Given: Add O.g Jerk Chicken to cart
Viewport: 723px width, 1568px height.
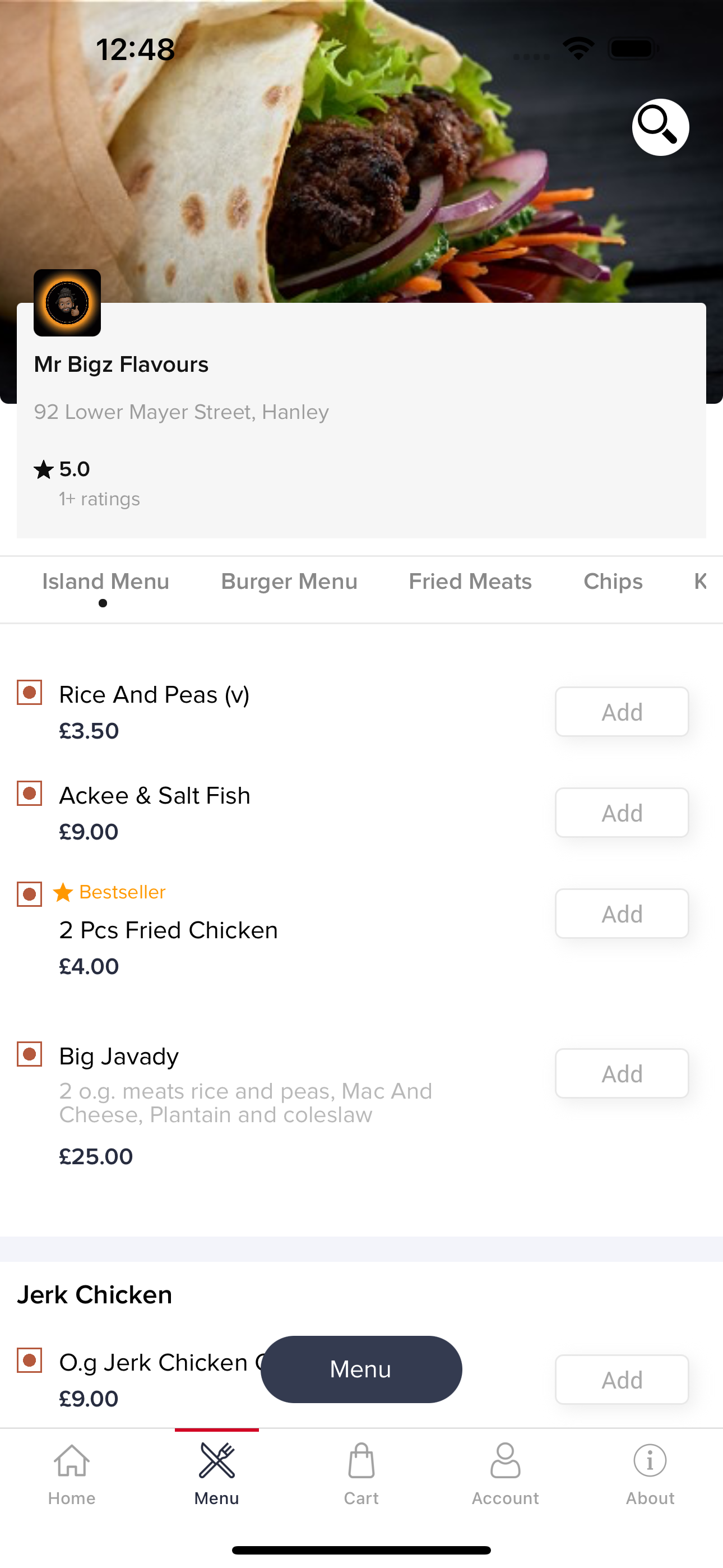Looking at the screenshot, I should tap(622, 1380).
